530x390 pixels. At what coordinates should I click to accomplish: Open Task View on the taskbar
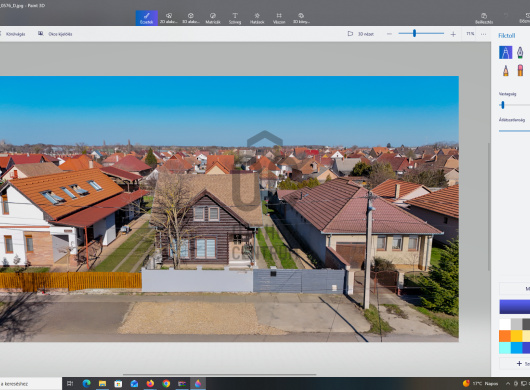point(70,384)
